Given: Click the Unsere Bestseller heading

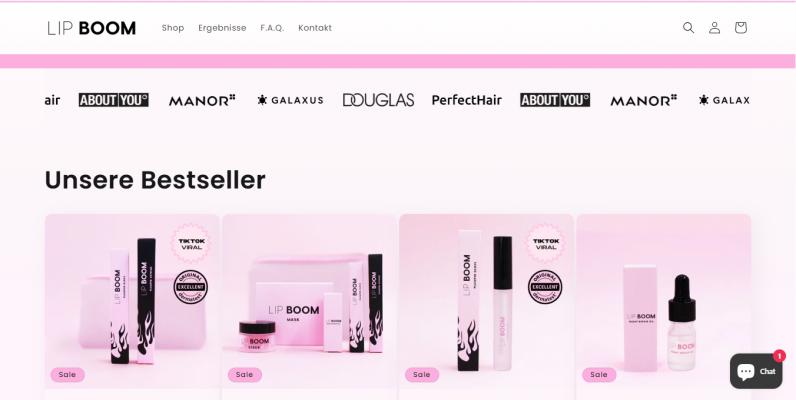Looking at the screenshot, I should [x=155, y=180].
